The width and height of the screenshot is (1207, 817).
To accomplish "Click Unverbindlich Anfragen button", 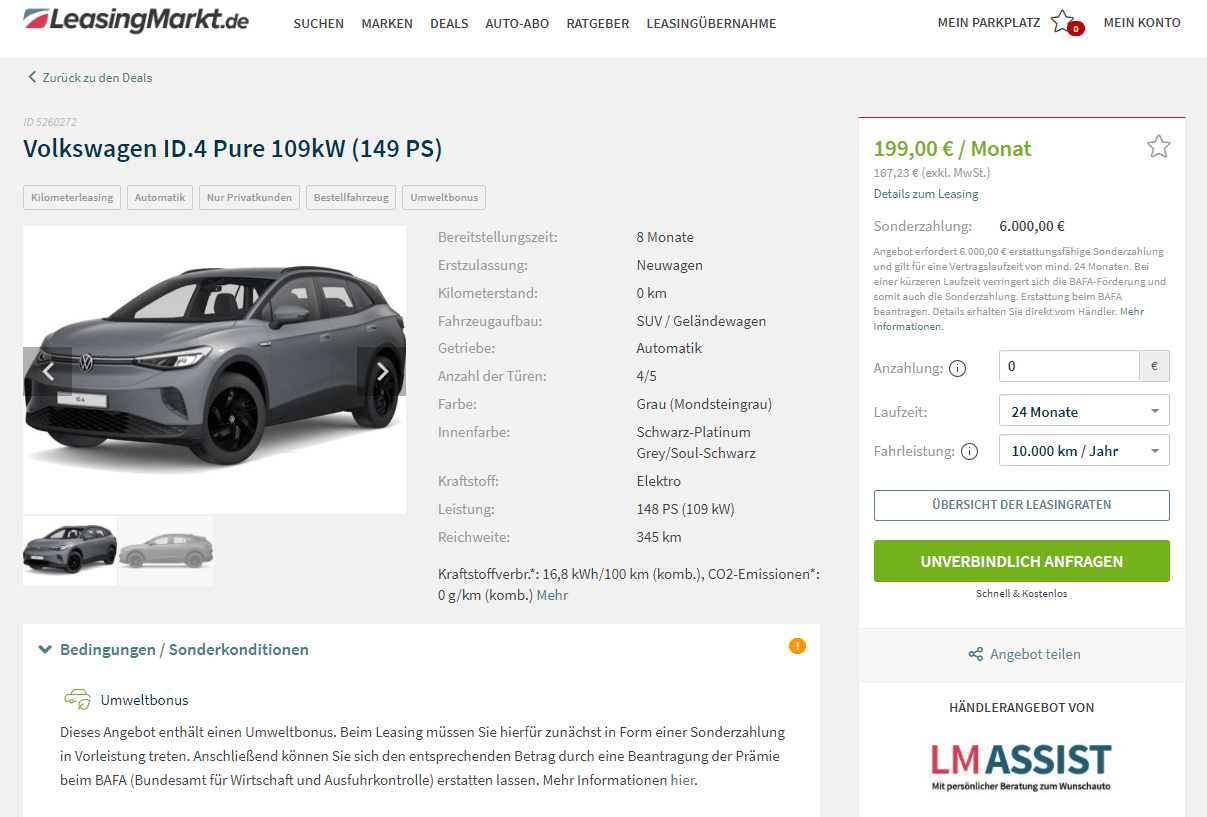I will coord(1021,561).
